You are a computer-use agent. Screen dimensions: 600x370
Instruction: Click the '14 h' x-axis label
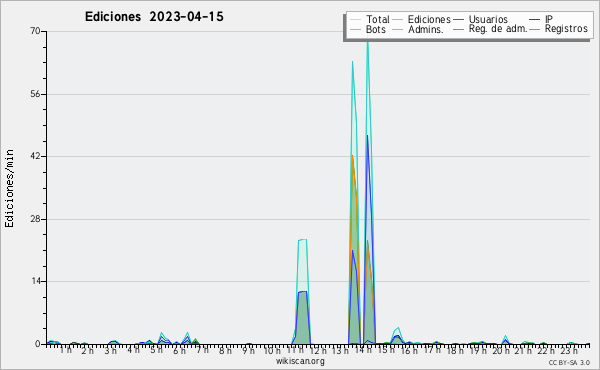pyautogui.click(x=364, y=350)
